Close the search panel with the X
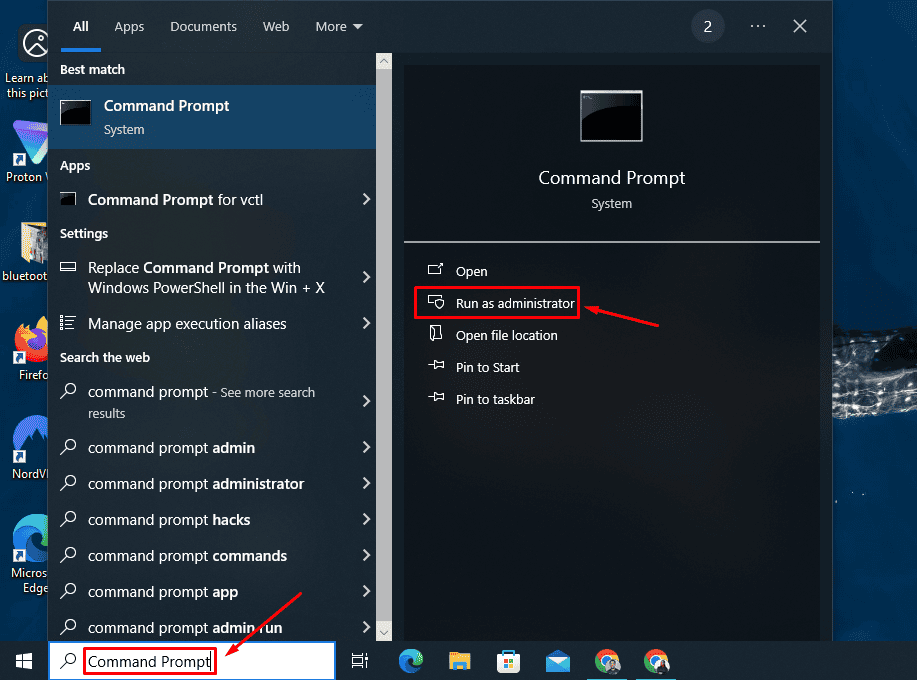This screenshot has width=917, height=680. click(799, 26)
